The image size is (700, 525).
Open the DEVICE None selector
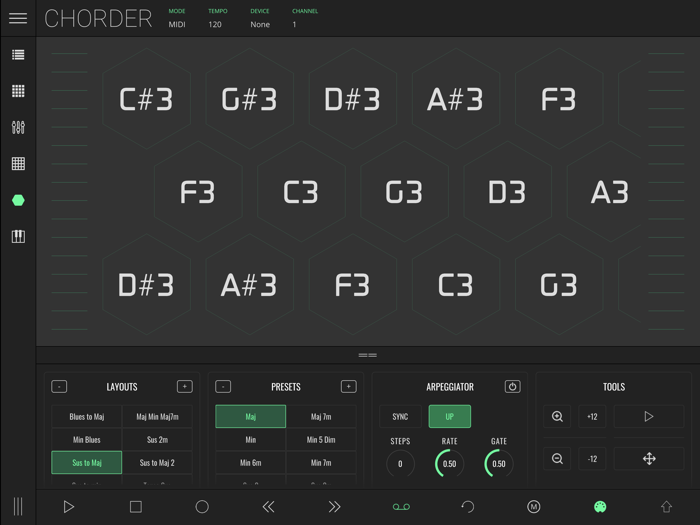pyautogui.click(x=260, y=18)
